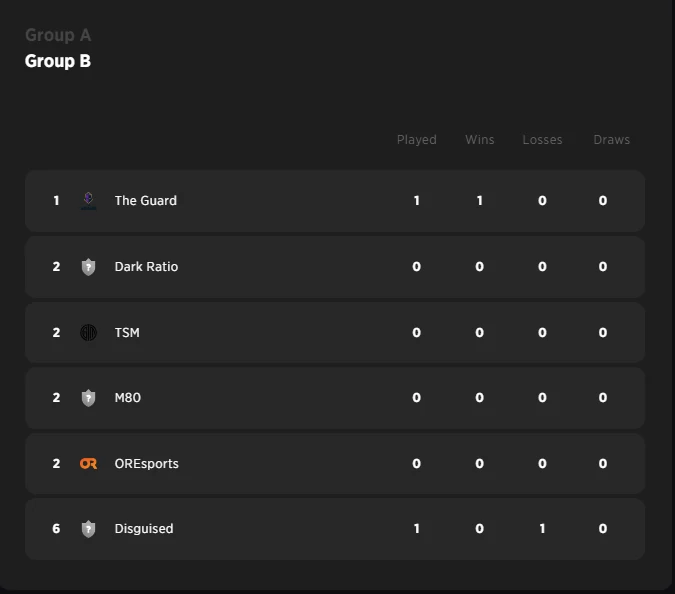Click TSM's rank number 2
Viewport: 675px width, 594px height.
(x=56, y=333)
